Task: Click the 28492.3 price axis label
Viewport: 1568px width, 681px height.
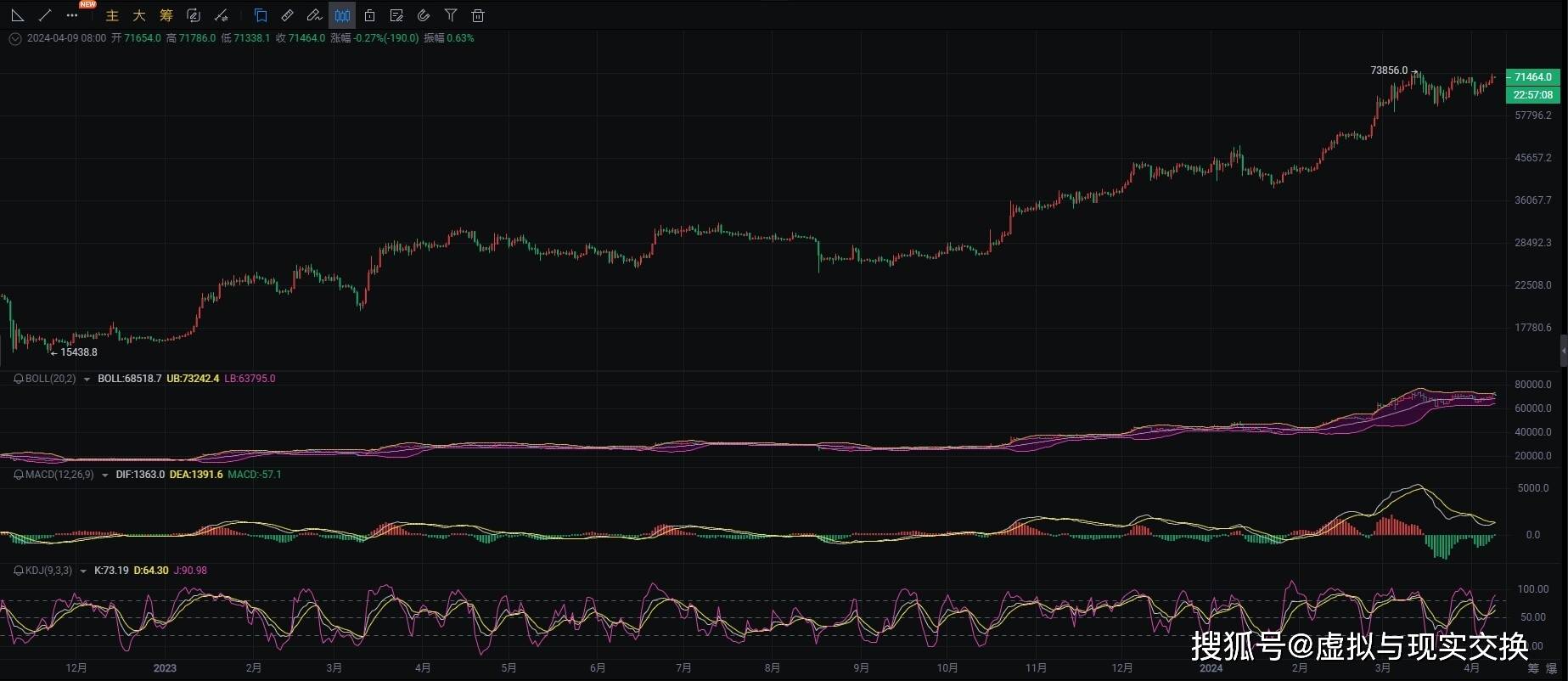Action: click(1533, 243)
